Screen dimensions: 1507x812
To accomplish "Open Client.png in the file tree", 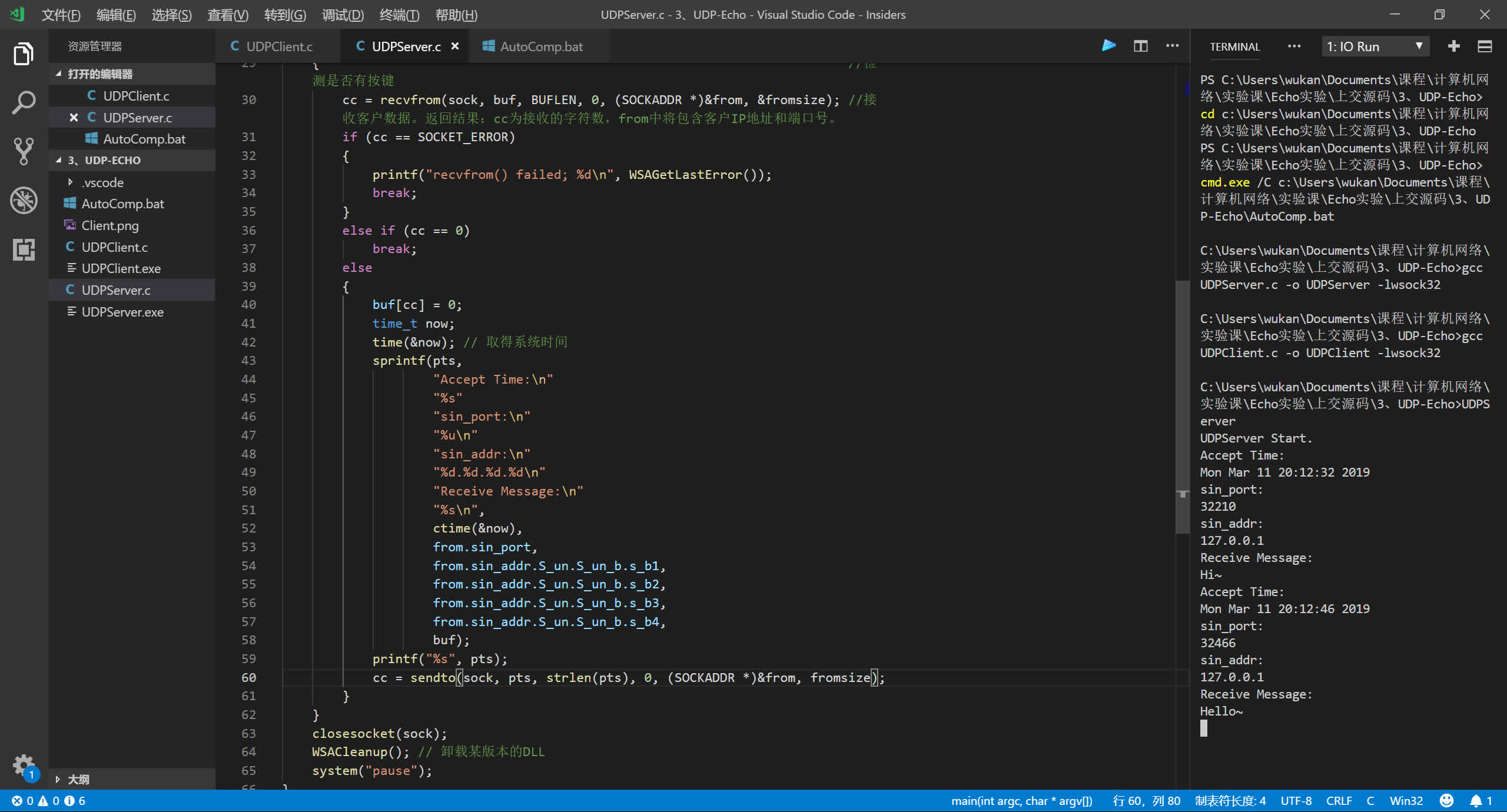I will (x=109, y=225).
